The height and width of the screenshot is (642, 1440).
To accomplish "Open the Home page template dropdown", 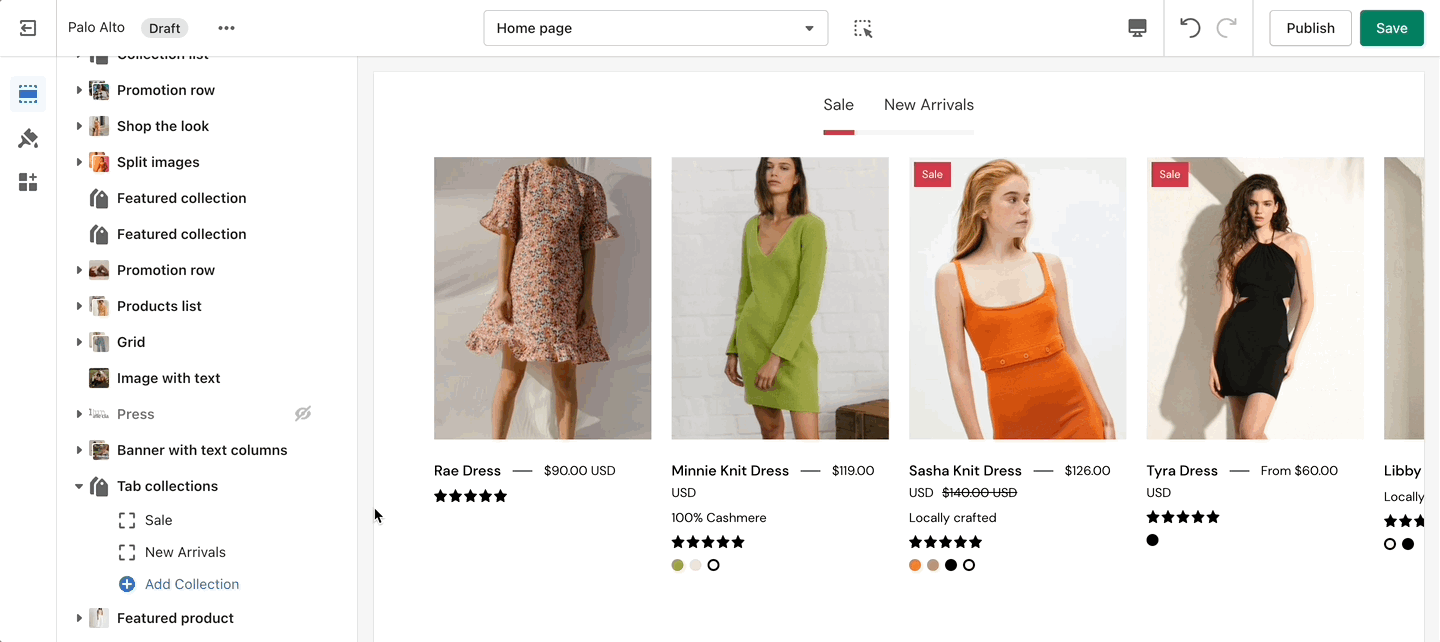I will 655,28.
